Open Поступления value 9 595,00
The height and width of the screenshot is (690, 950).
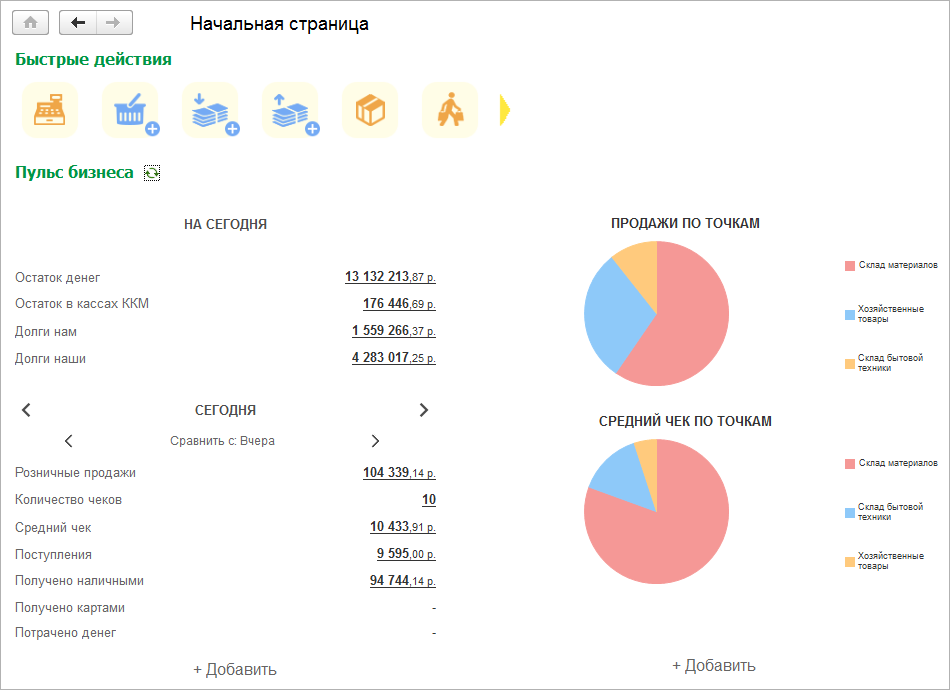click(x=406, y=554)
